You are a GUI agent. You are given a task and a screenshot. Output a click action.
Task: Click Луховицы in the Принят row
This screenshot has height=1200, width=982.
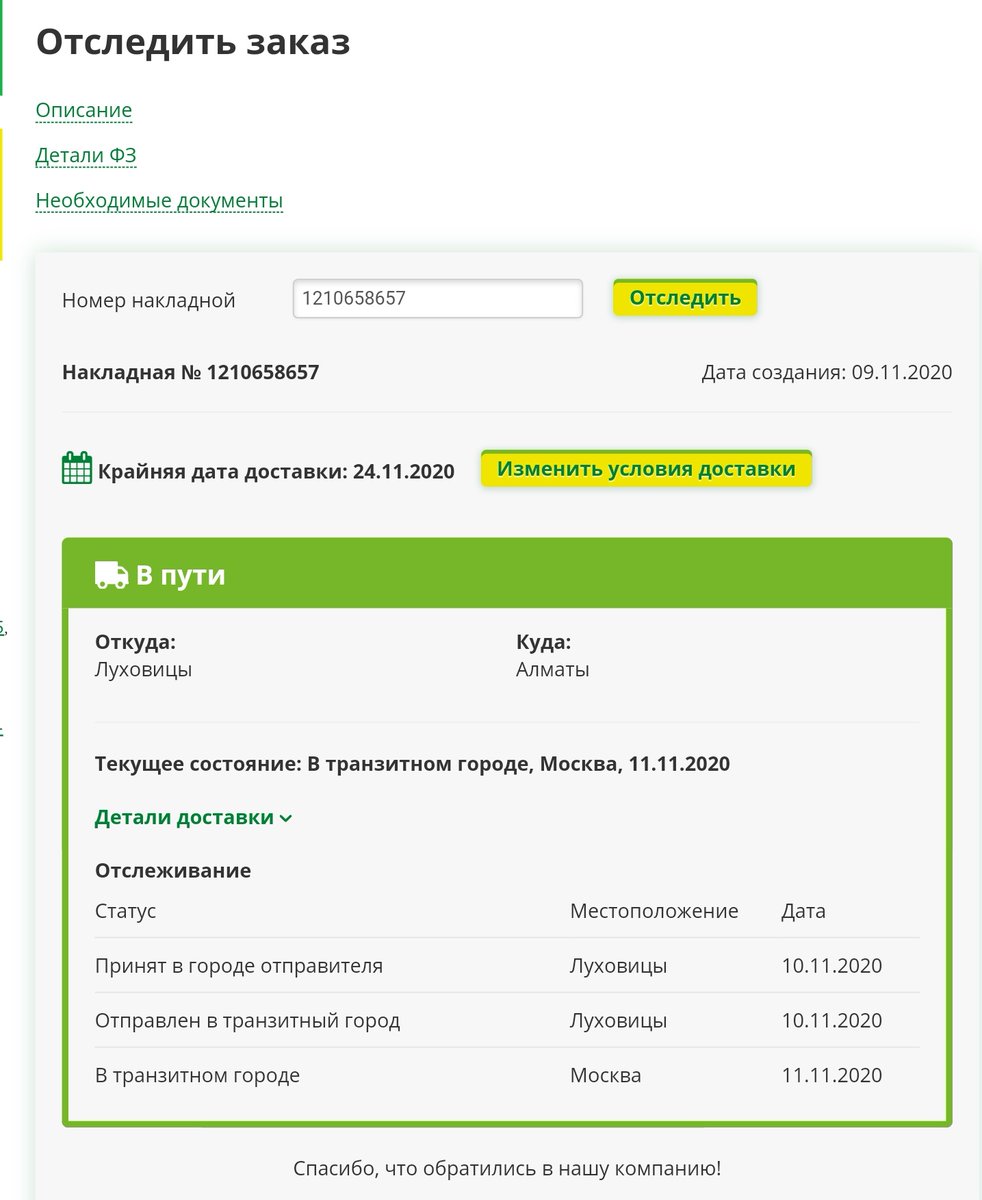tap(618, 966)
